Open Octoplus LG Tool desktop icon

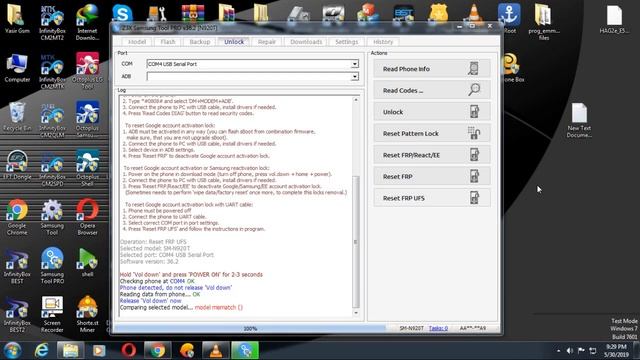tap(87, 71)
